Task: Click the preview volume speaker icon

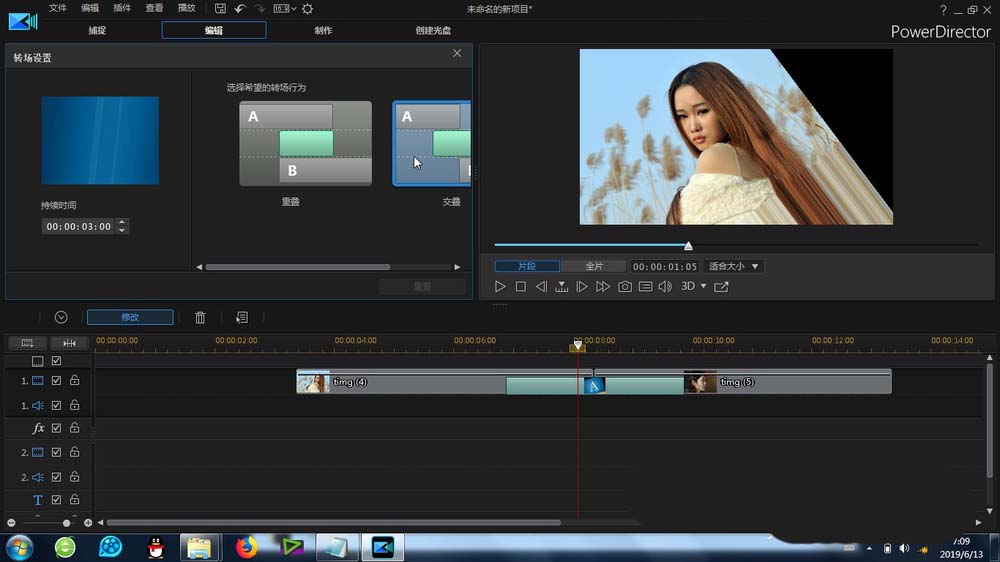Action: click(x=665, y=287)
